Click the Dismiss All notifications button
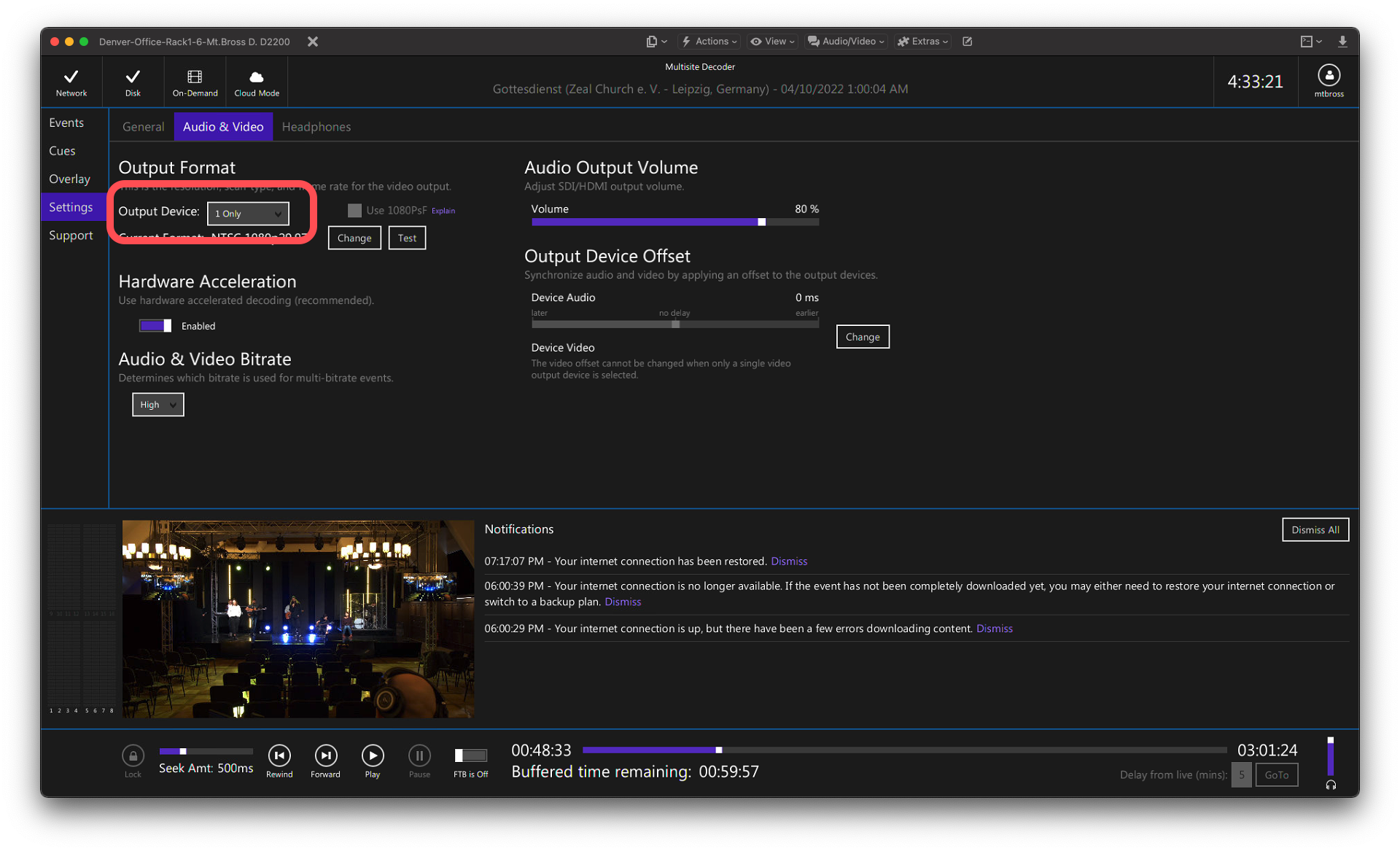Viewport: 1400px width, 851px height. click(1315, 529)
